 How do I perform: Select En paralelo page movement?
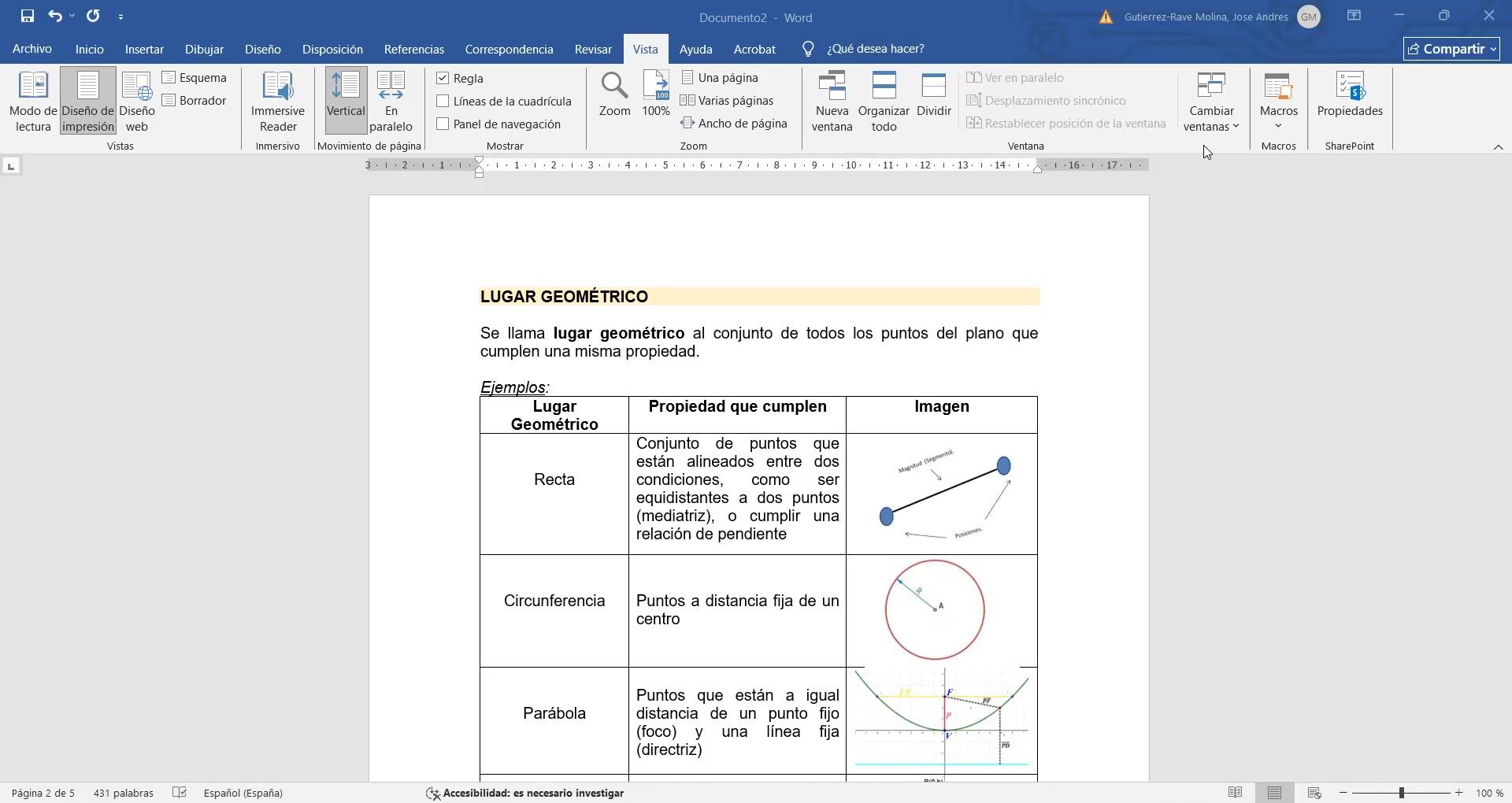(x=391, y=102)
